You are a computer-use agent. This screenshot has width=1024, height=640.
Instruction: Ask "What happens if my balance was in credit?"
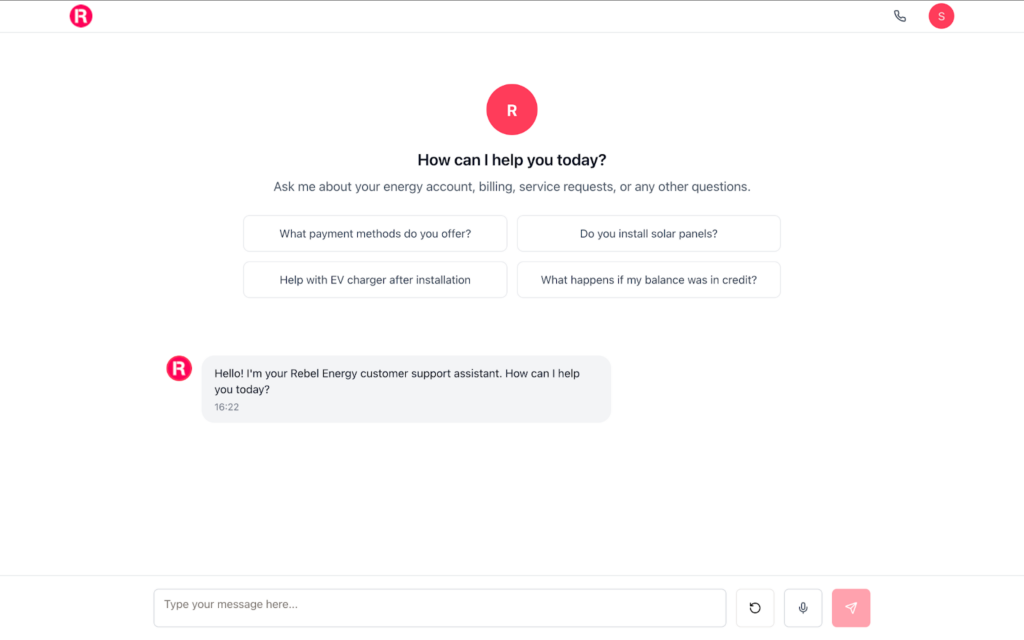[x=649, y=280]
